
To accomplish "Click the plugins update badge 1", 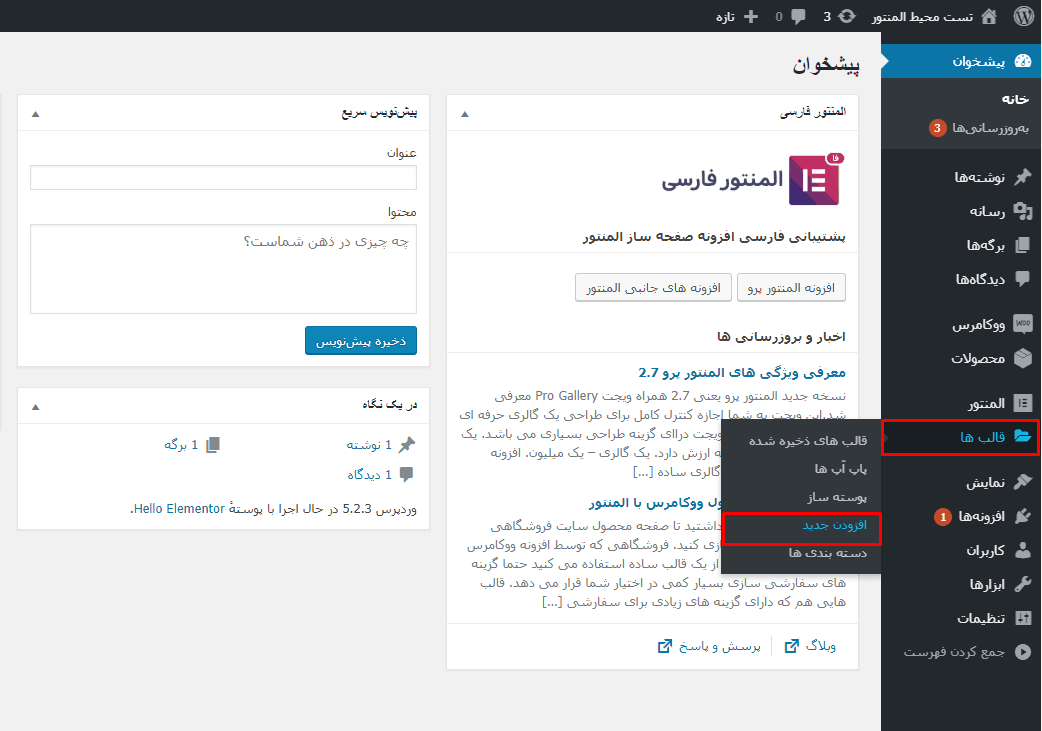I will click(x=942, y=516).
